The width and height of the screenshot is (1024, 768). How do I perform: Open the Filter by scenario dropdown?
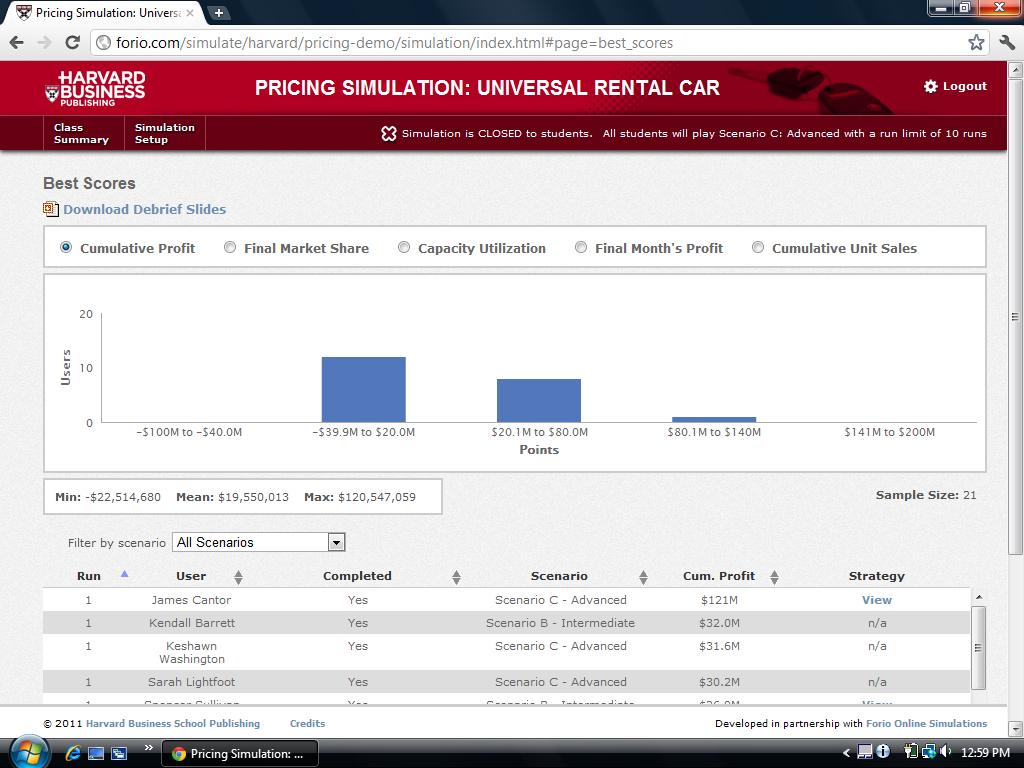click(x=259, y=542)
